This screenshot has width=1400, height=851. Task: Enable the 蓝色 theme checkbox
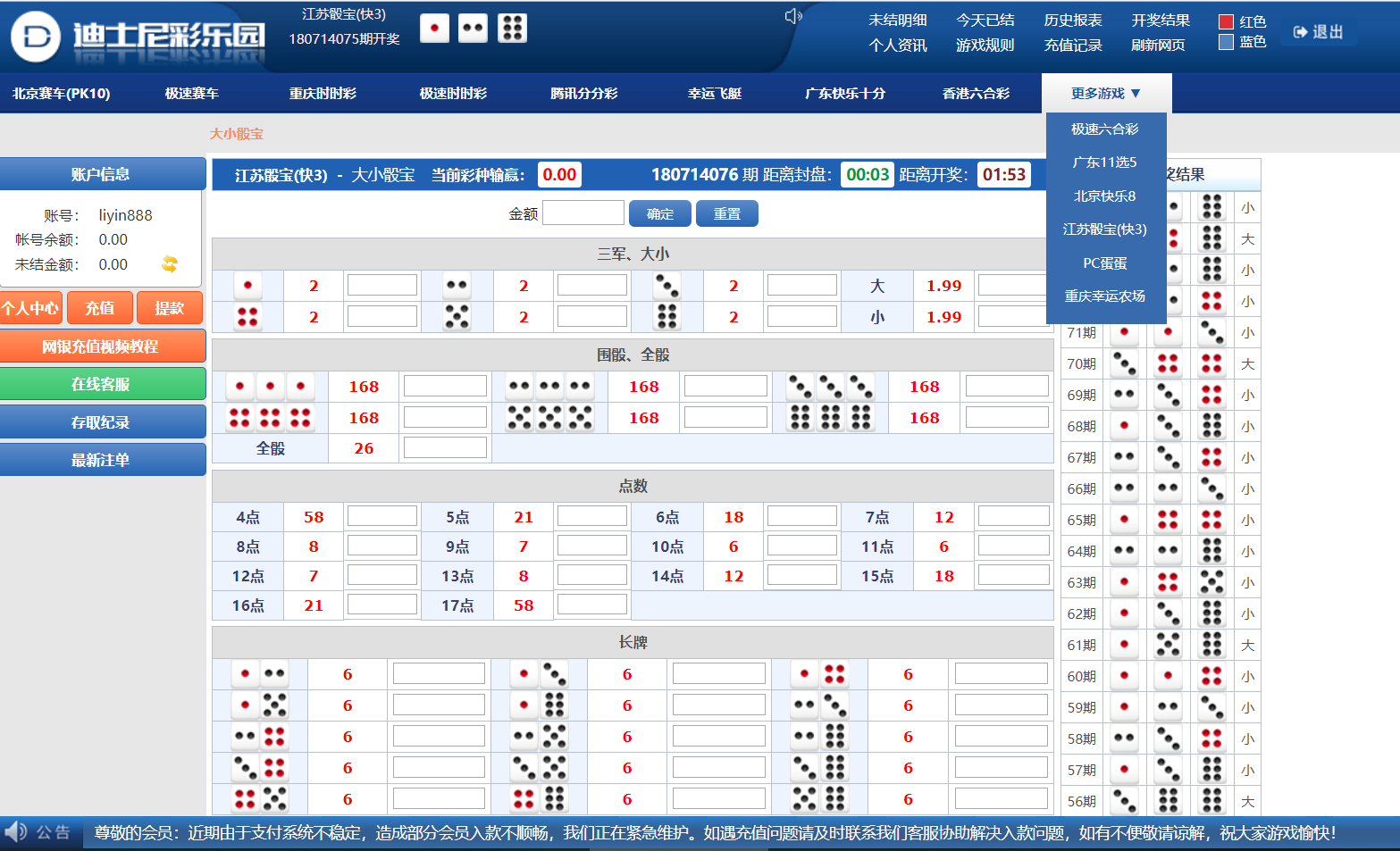click(1227, 42)
